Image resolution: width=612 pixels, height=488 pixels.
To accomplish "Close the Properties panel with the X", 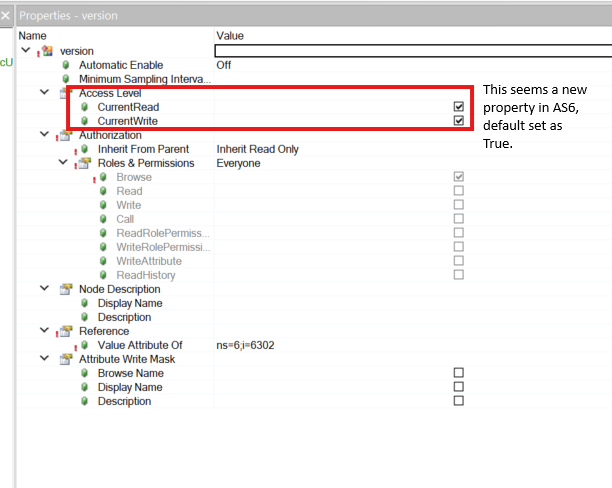I will tap(5, 16).
